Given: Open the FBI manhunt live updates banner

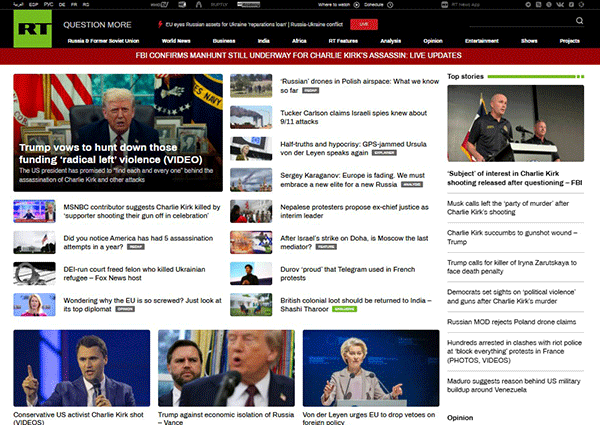Looking at the screenshot, I should click(x=298, y=55).
